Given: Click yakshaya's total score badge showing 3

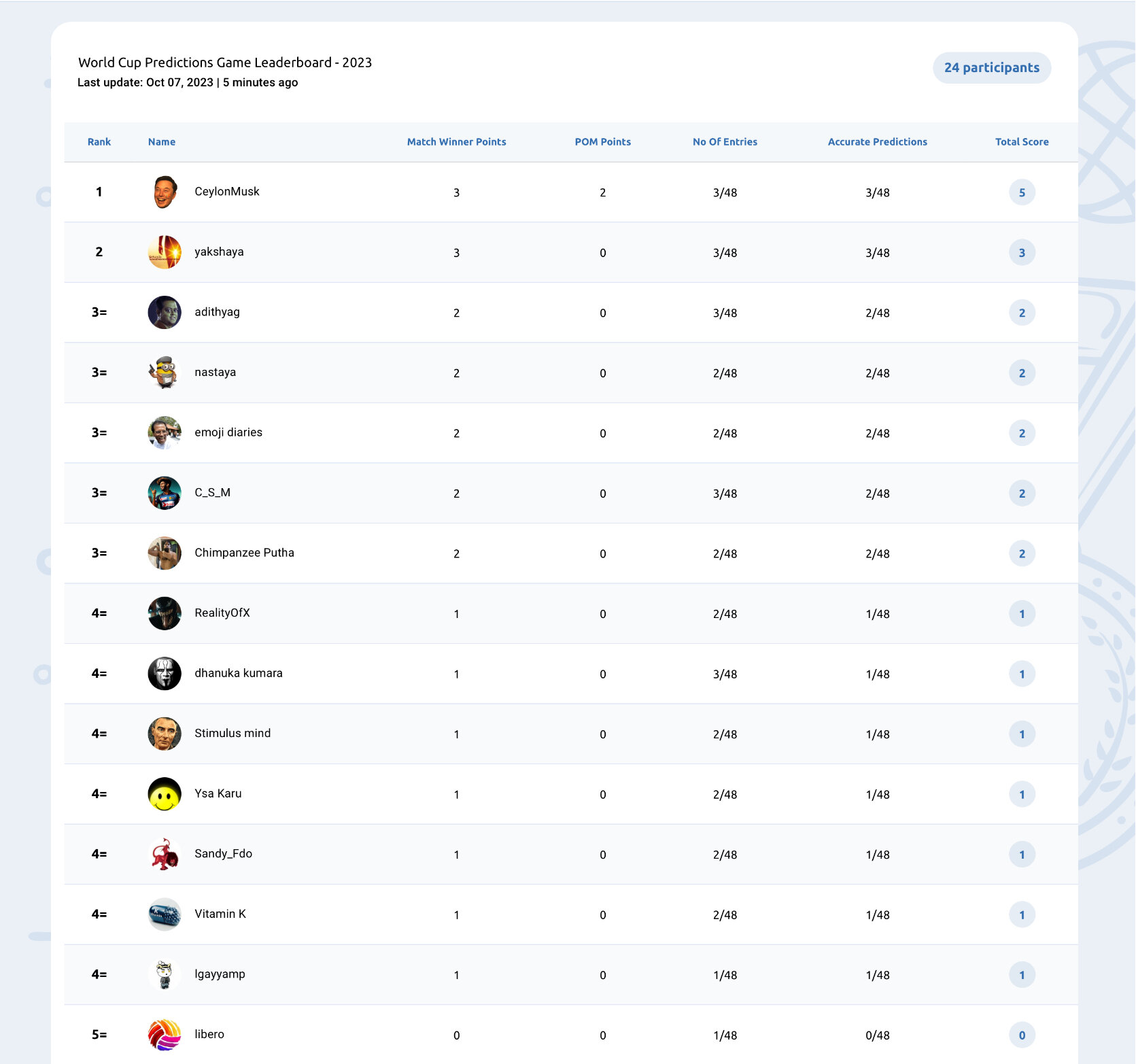Looking at the screenshot, I should pyautogui.click(x=1022, y=253).
